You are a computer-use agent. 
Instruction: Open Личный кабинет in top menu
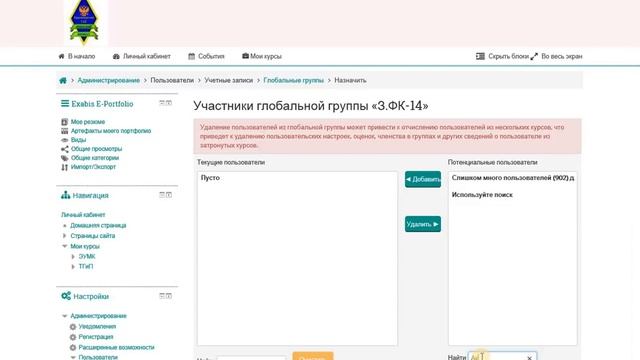tap(141, 56)
